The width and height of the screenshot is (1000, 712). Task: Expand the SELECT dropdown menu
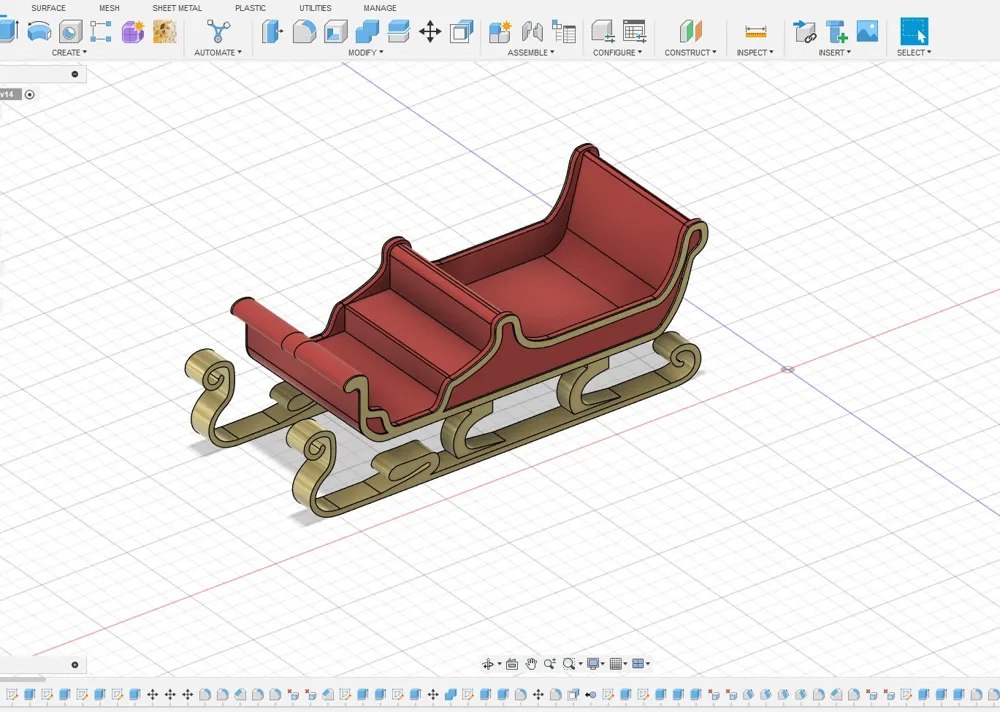point(914,52)
